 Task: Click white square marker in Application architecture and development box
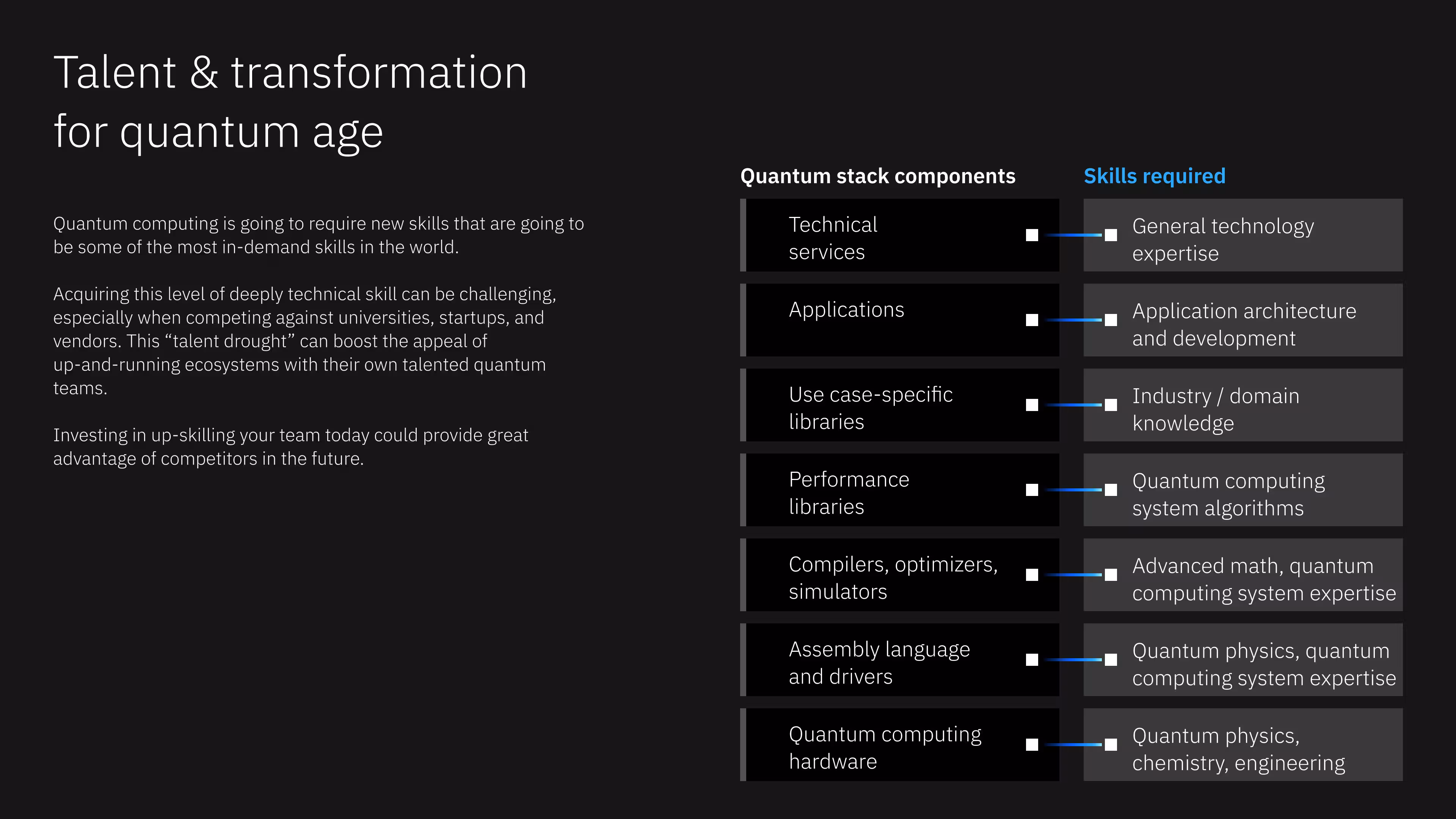1111,320
